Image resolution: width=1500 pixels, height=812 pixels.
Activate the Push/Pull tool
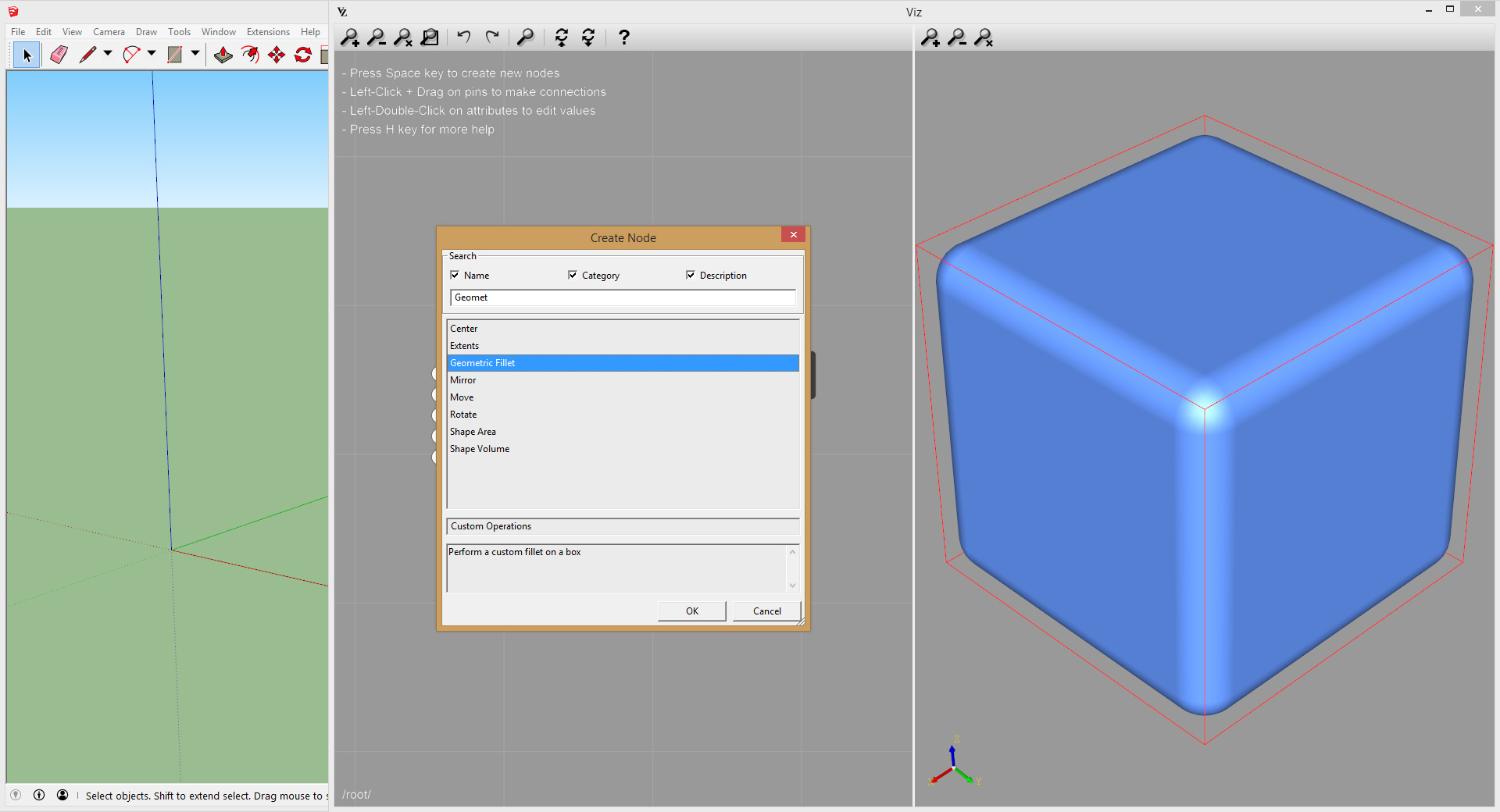tap(223, 55)
